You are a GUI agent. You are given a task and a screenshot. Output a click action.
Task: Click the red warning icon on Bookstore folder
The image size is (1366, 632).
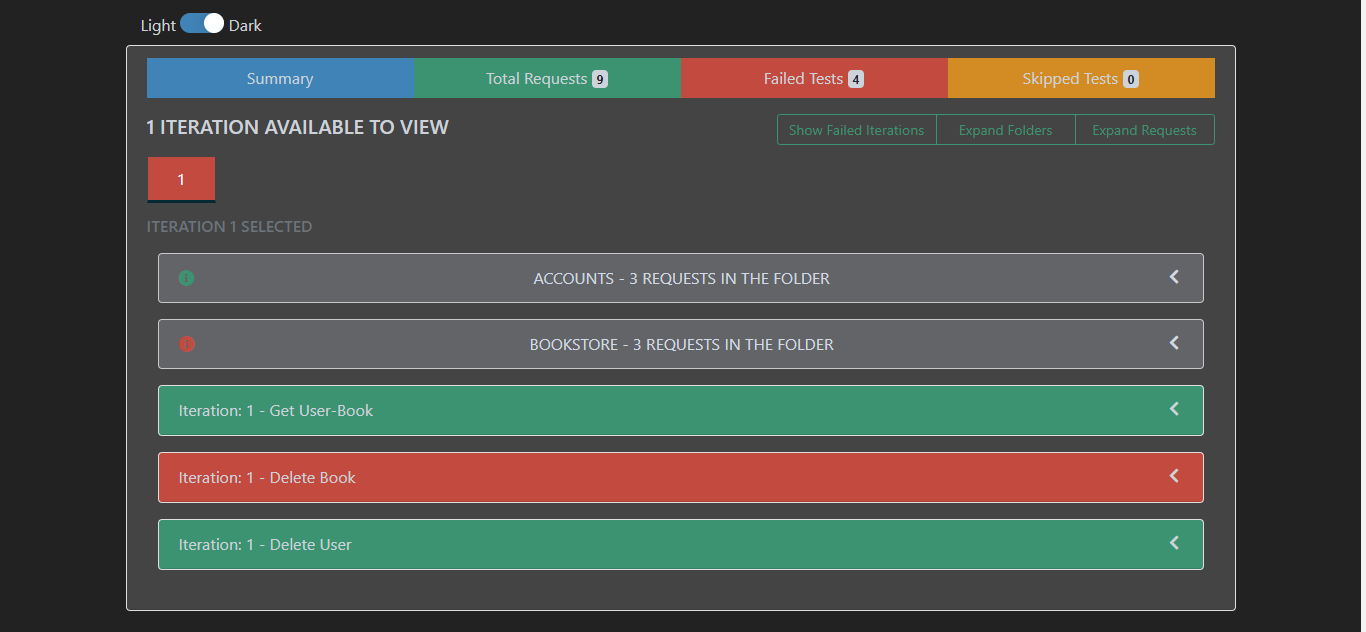(186, 344)
